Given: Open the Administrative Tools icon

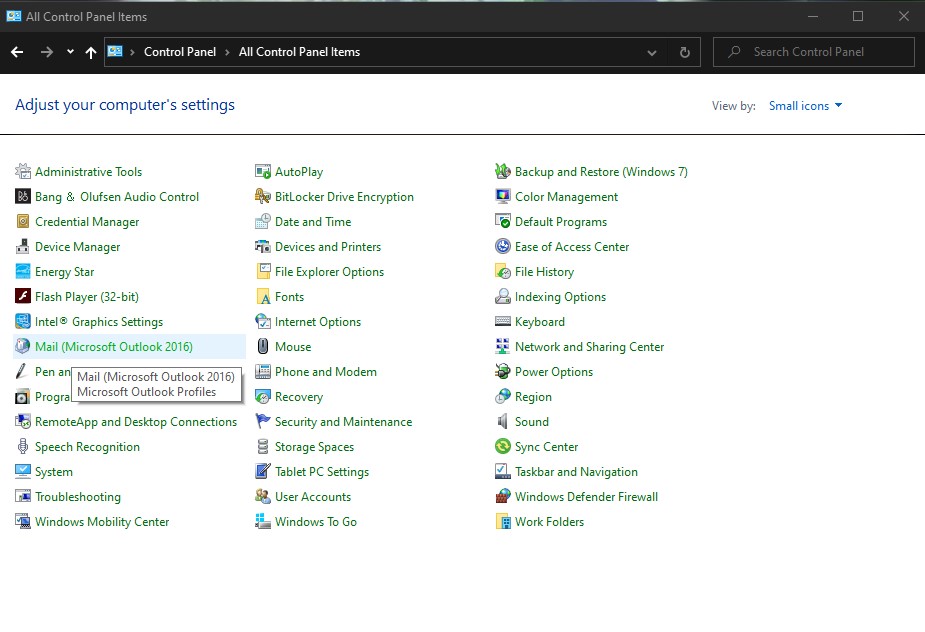Looking at the screenshot, I should click(x=22, y=172).
